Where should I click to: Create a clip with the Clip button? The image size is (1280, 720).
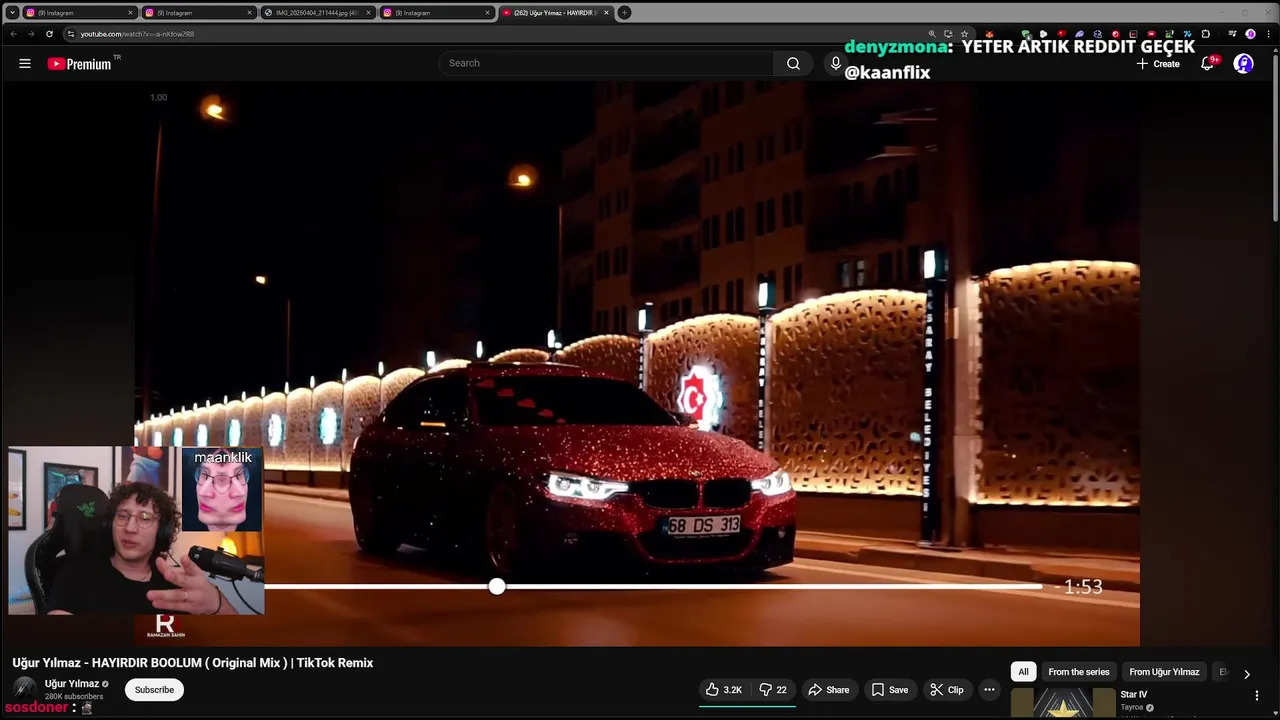pos(946,689)
